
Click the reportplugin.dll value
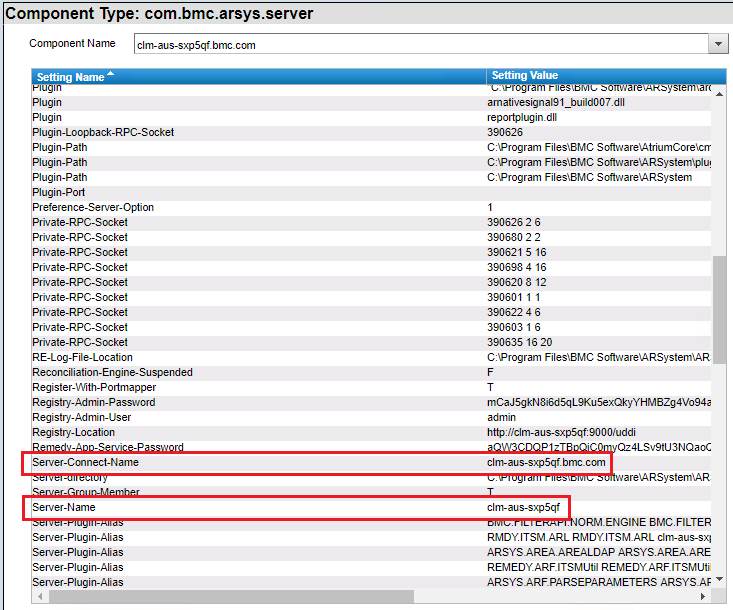[x=522, y=117]
